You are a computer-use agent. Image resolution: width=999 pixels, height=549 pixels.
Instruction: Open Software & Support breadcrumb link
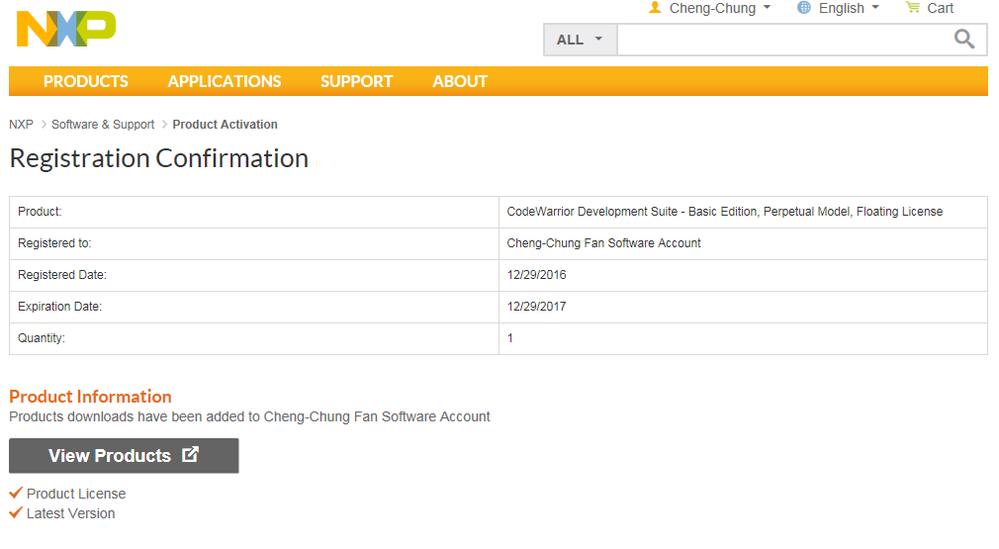(x=103, y=125)
